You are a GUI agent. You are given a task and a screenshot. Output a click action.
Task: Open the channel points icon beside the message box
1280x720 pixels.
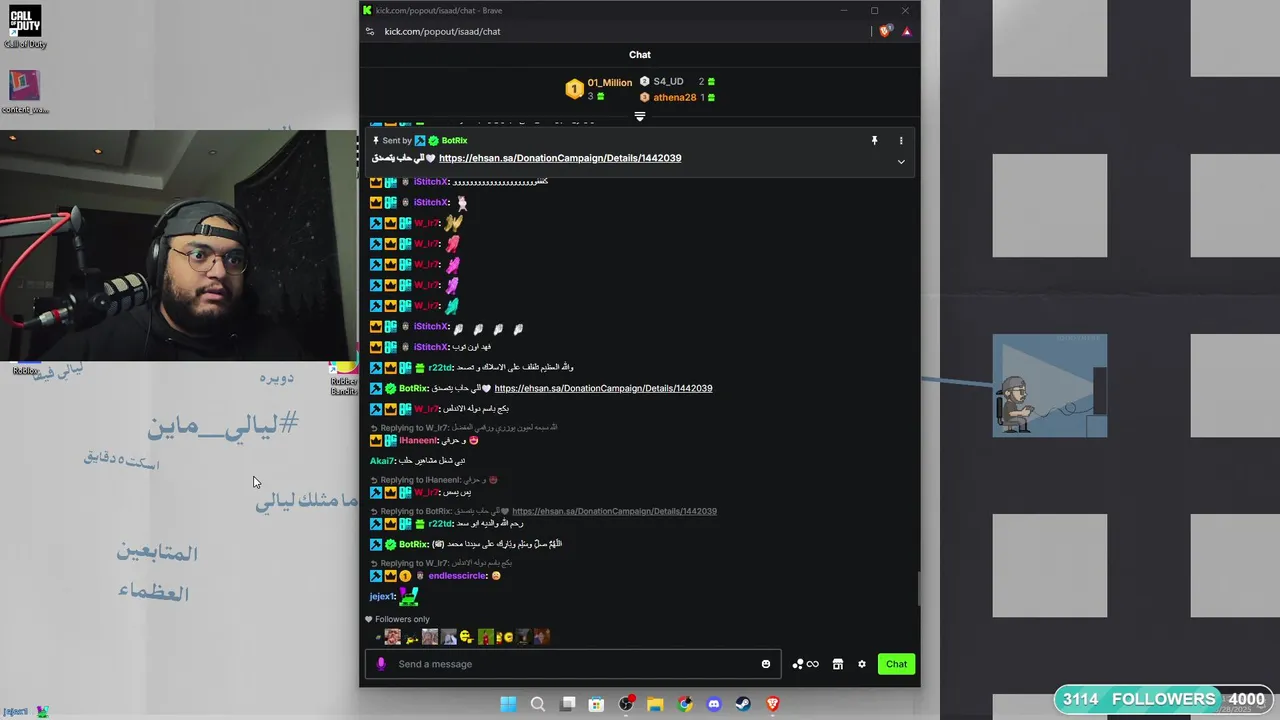[x=805, y=664]
